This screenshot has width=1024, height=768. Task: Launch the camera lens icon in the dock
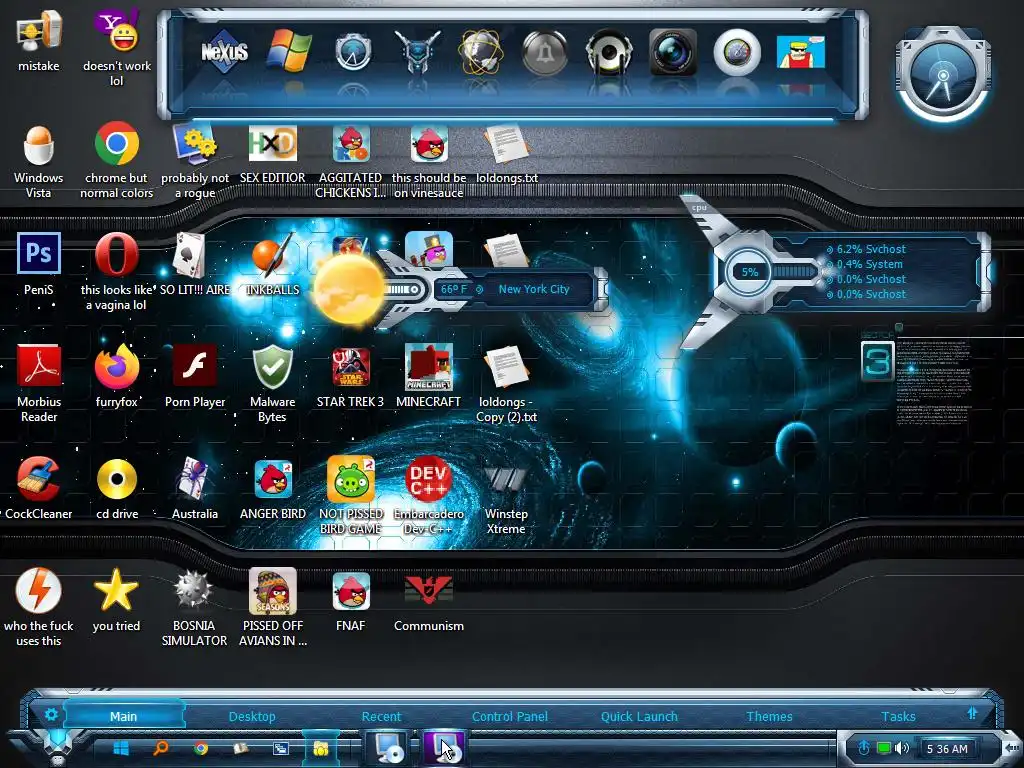[673, 52]
